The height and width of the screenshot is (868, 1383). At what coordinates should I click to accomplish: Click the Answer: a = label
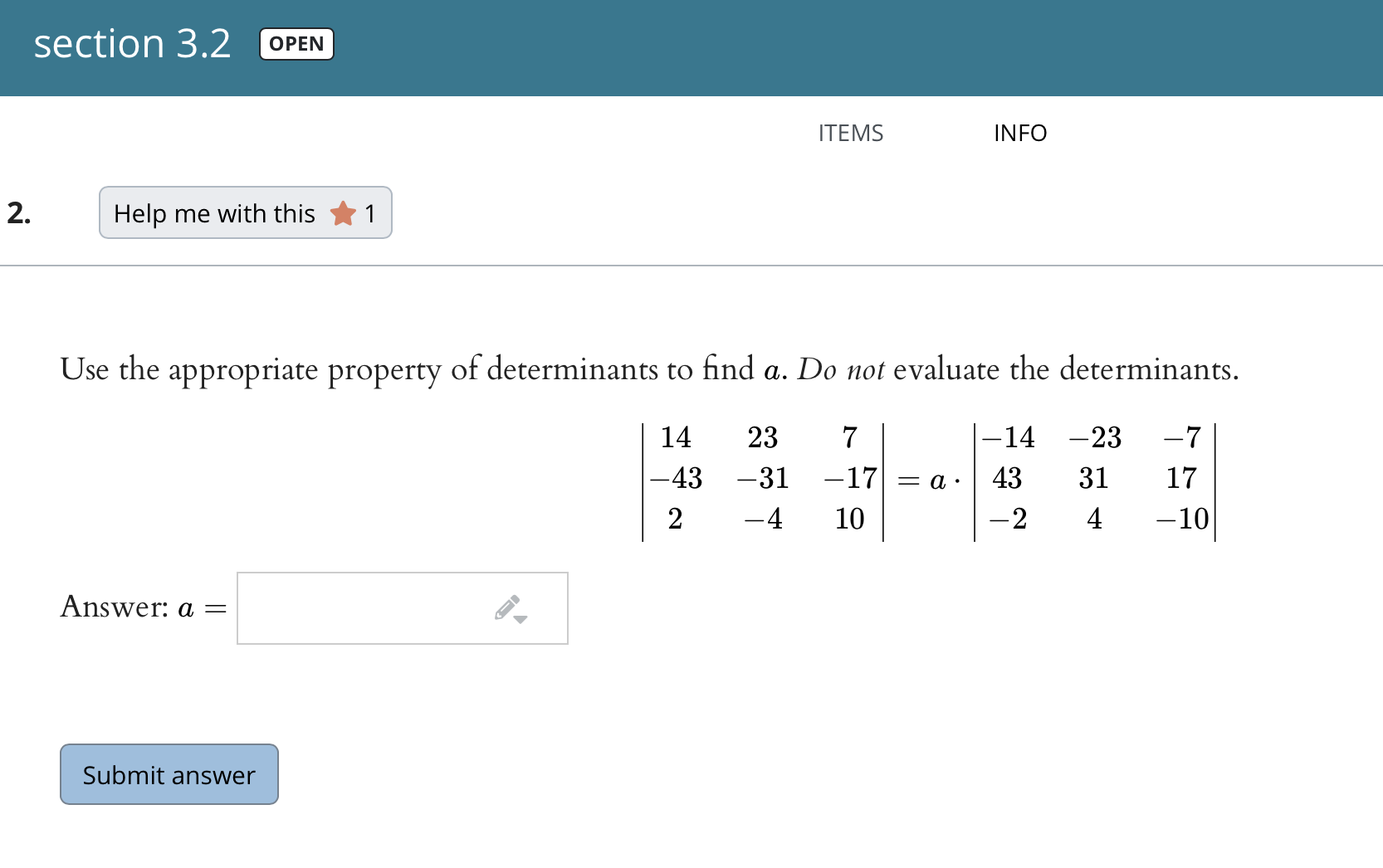pyautogui.click(x=144, y=607)
